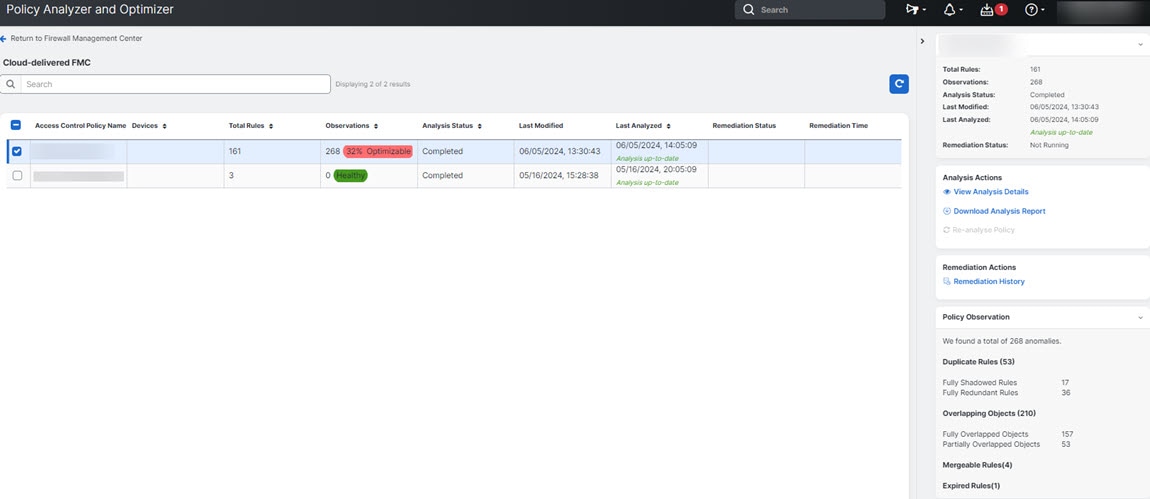Image resolution: width=1150 pixels, height=499 pixels.
Task: Open the help question mark menu
Action: click(1034, 10)
